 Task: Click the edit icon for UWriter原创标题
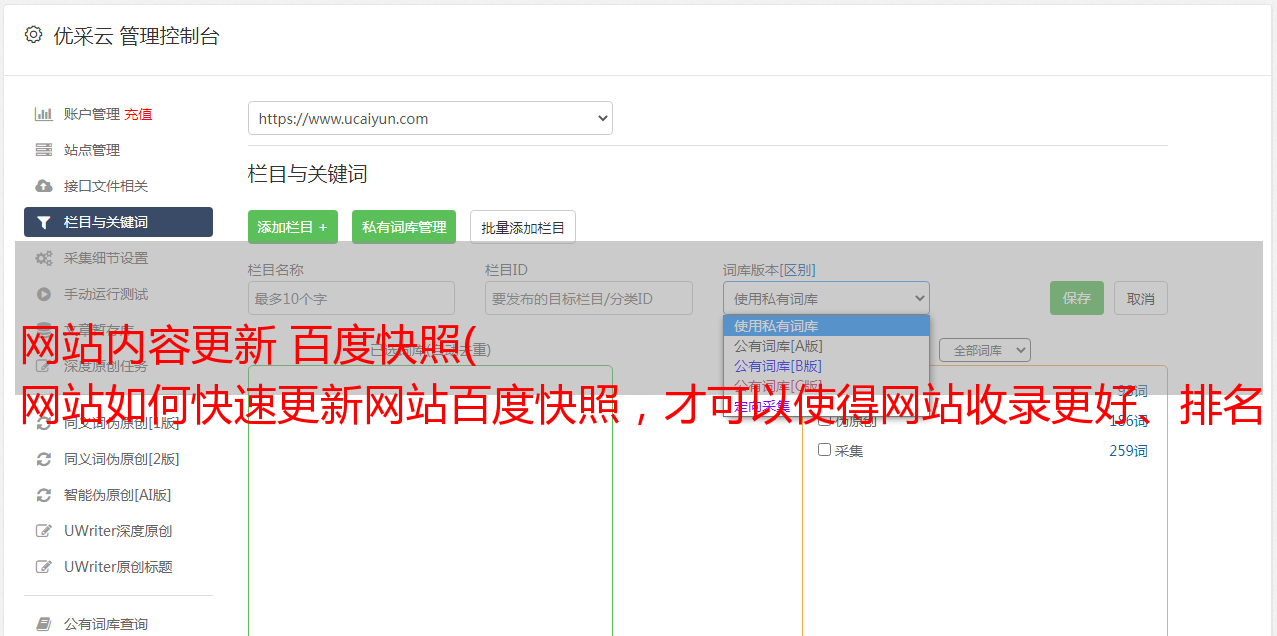click(x=43, y=567)
